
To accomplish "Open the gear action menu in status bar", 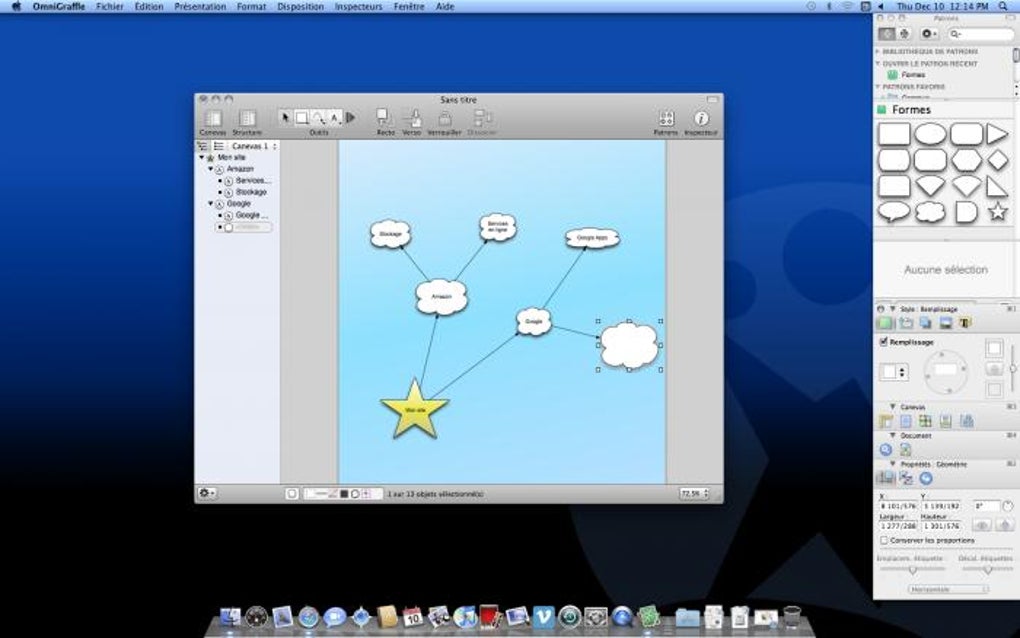I will 207,494.
